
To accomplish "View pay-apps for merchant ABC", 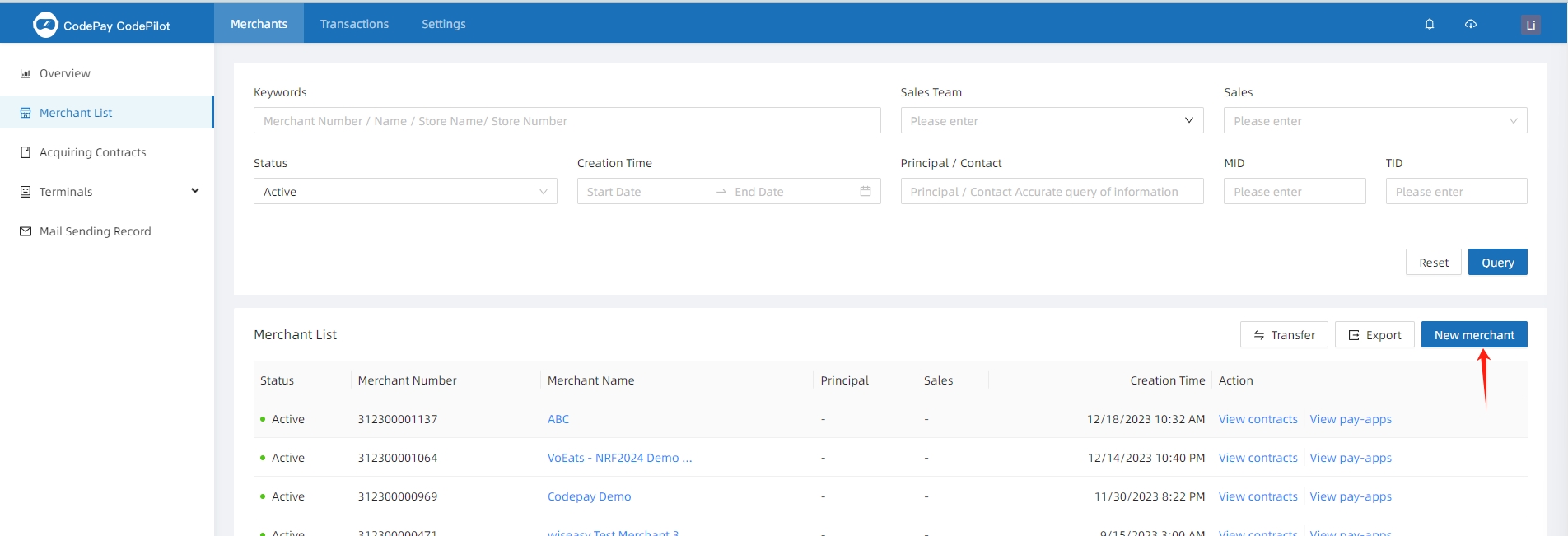I will (x=1351, y=419).
